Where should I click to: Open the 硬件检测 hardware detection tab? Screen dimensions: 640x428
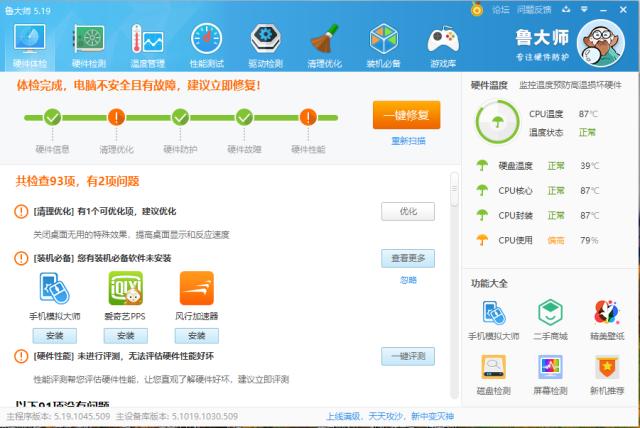click(x=90, y=45)
